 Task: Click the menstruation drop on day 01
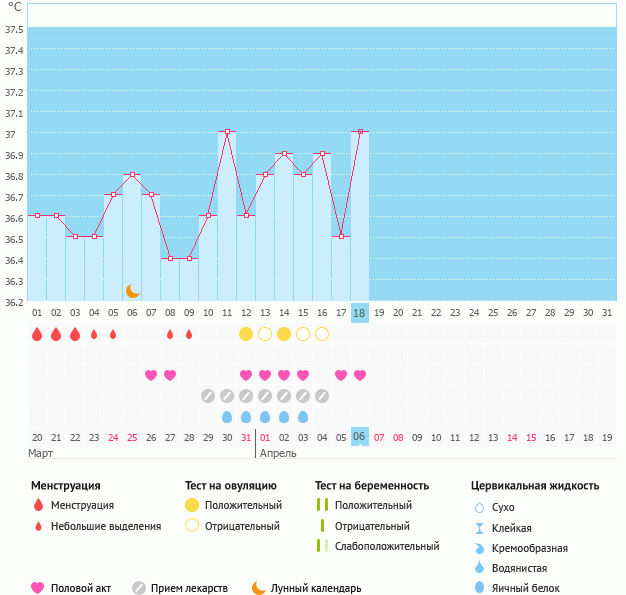click(x=37, y=334)
